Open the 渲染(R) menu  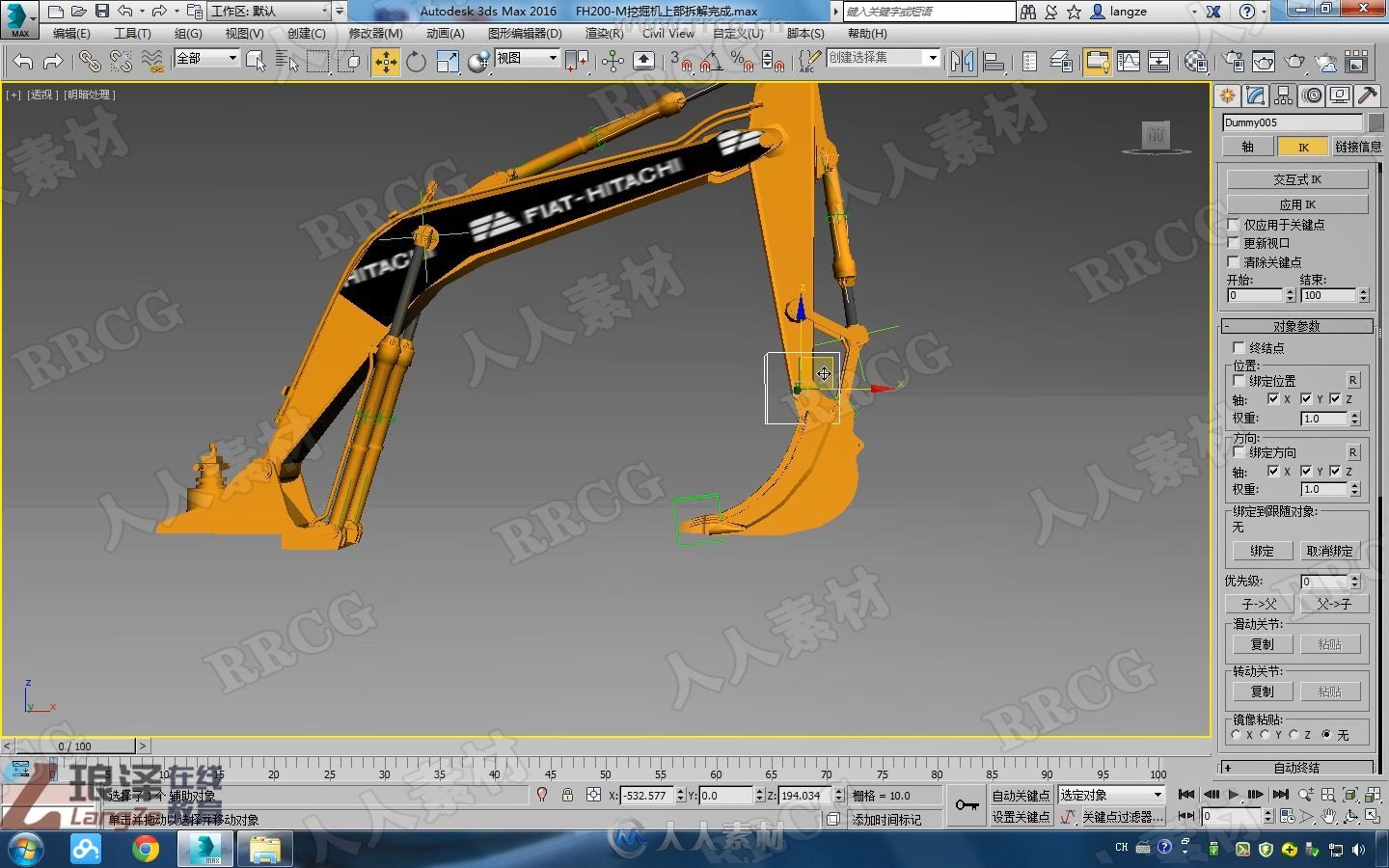[x=604, y=33]
